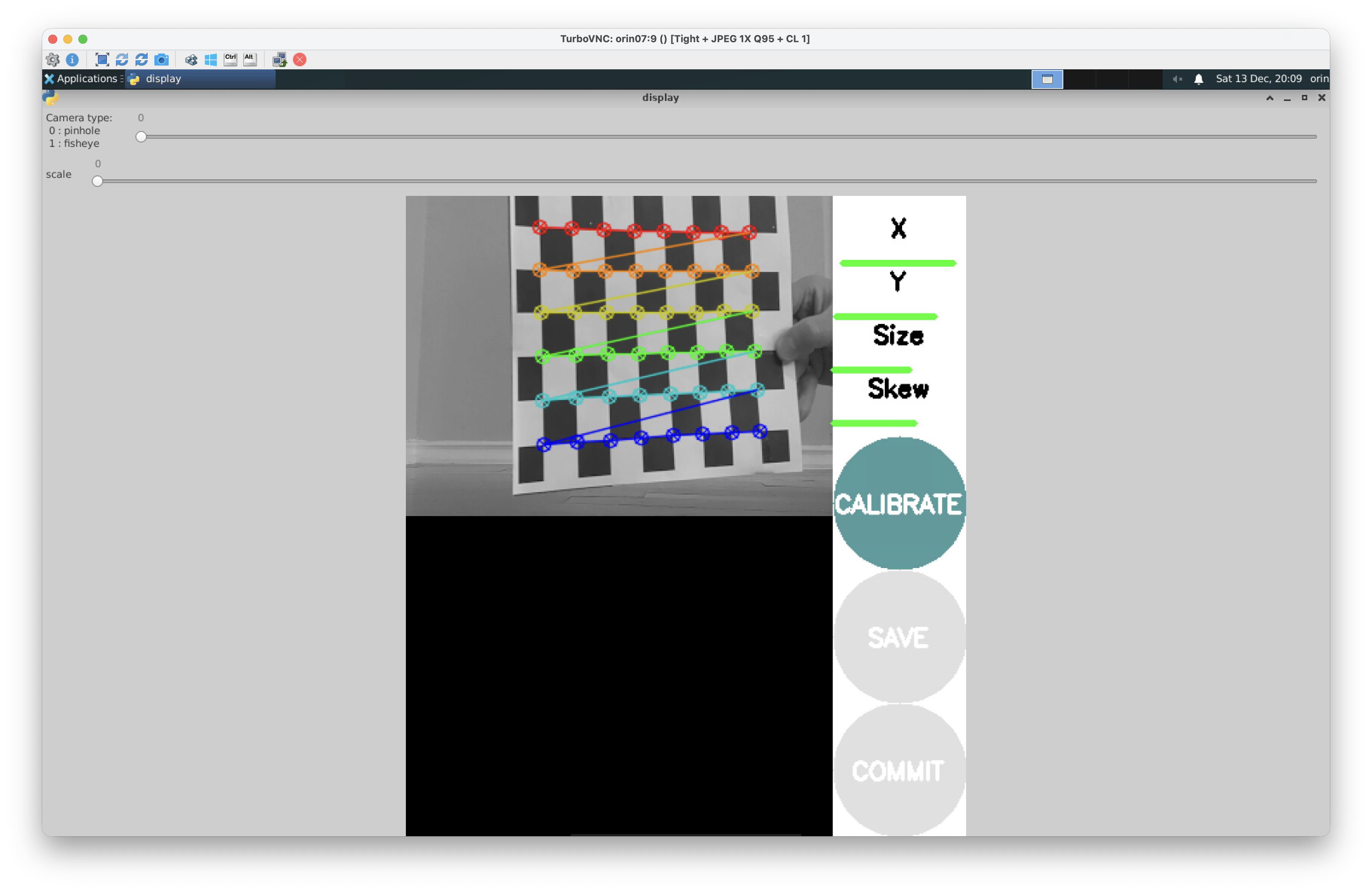Request a screen refresh with refresh icon

[122, 60]
